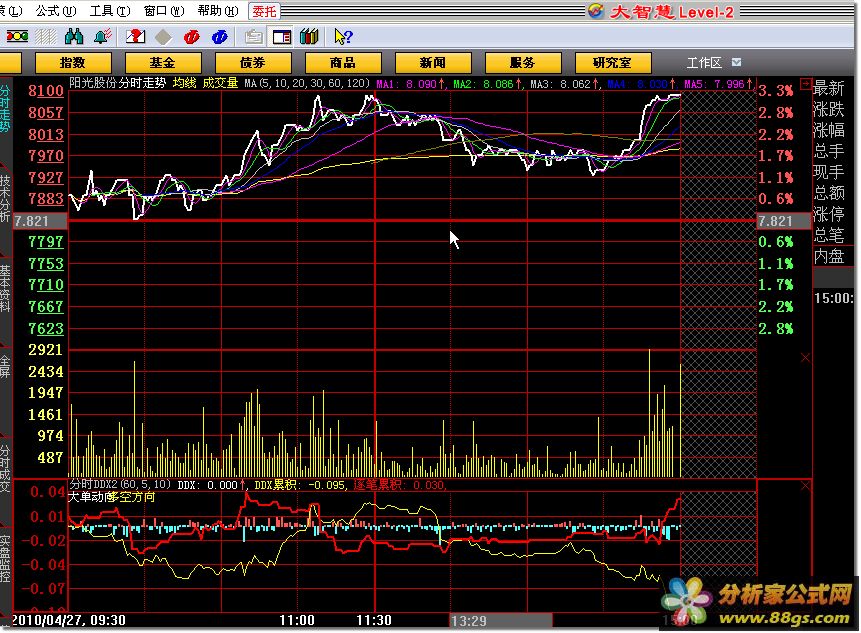The height and width of the screenshot is (633, 861).
Task: Click the bookshelf books icon
Action: pyautogui.click(x=309, y=37)
